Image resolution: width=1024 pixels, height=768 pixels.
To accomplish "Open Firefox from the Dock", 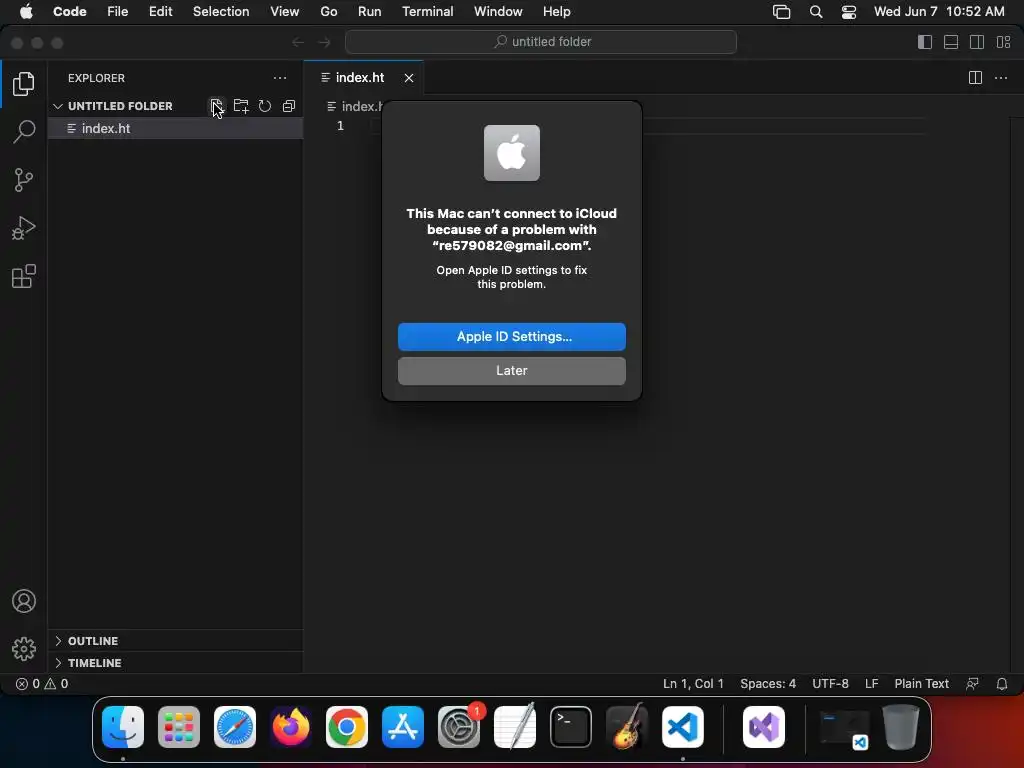I will (291, 727).
